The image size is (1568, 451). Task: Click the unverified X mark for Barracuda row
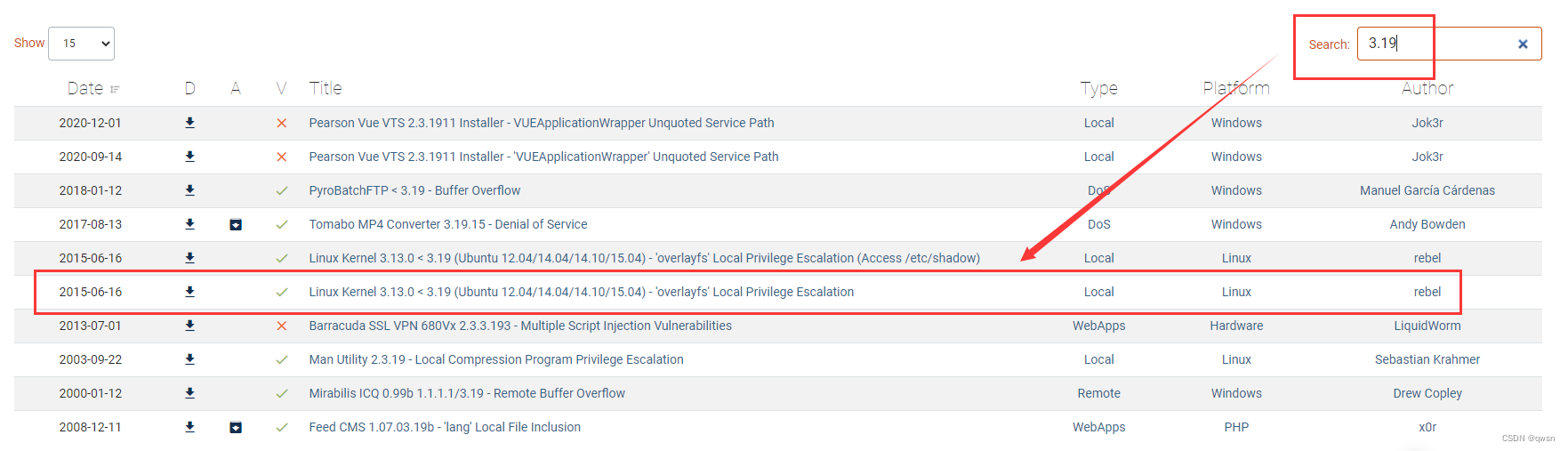tap(282, 326)
